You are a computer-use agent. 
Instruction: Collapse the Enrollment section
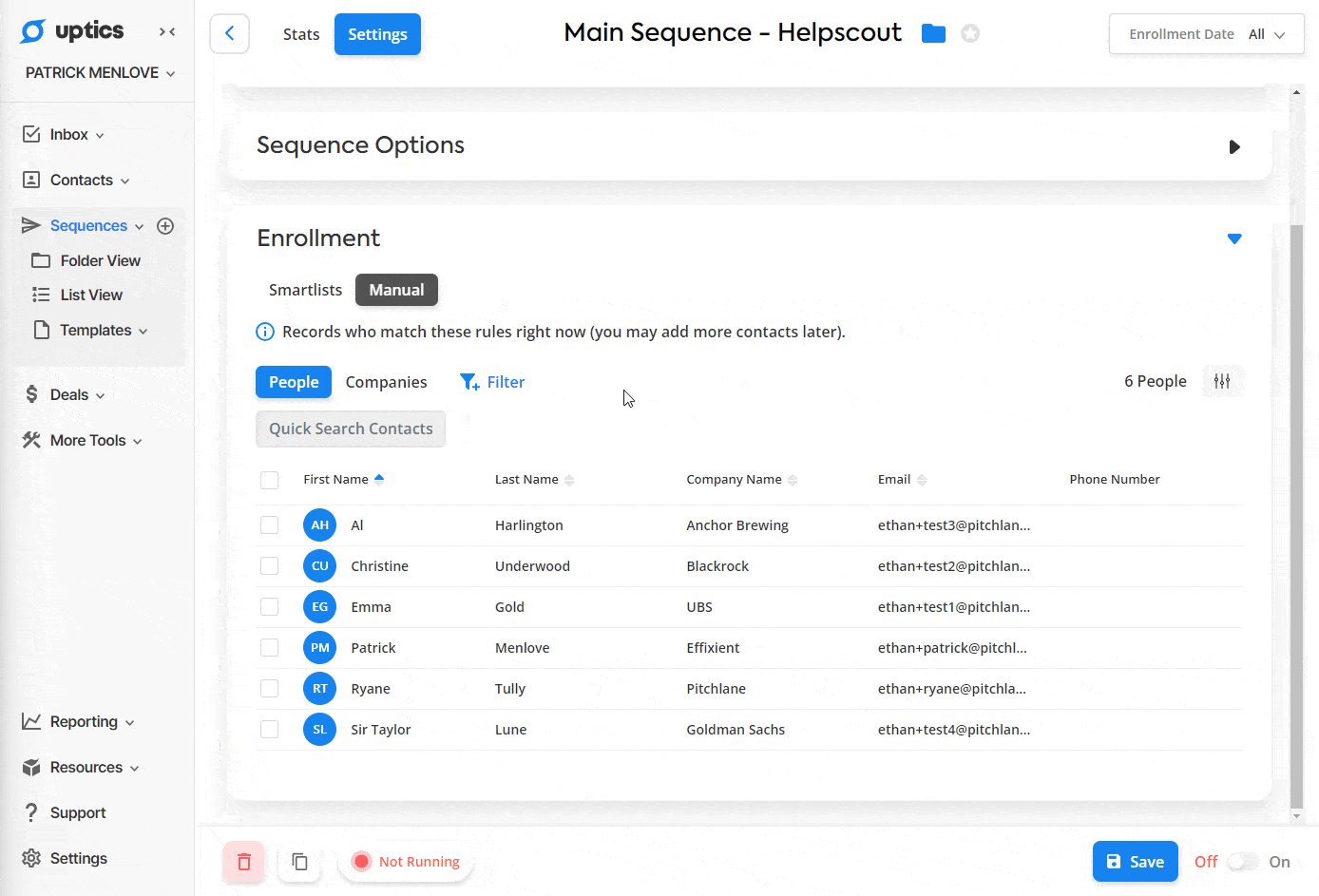click(x=1234, y=238)
